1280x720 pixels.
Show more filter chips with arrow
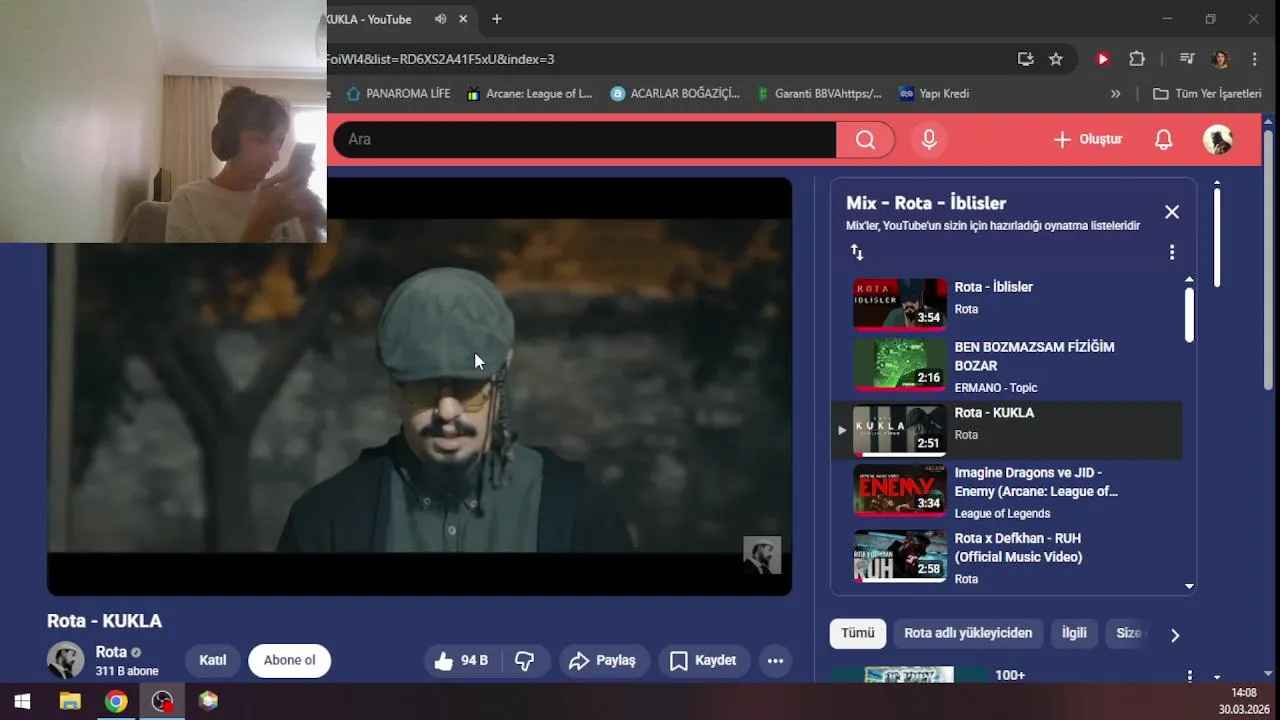tap(1175, 635)
